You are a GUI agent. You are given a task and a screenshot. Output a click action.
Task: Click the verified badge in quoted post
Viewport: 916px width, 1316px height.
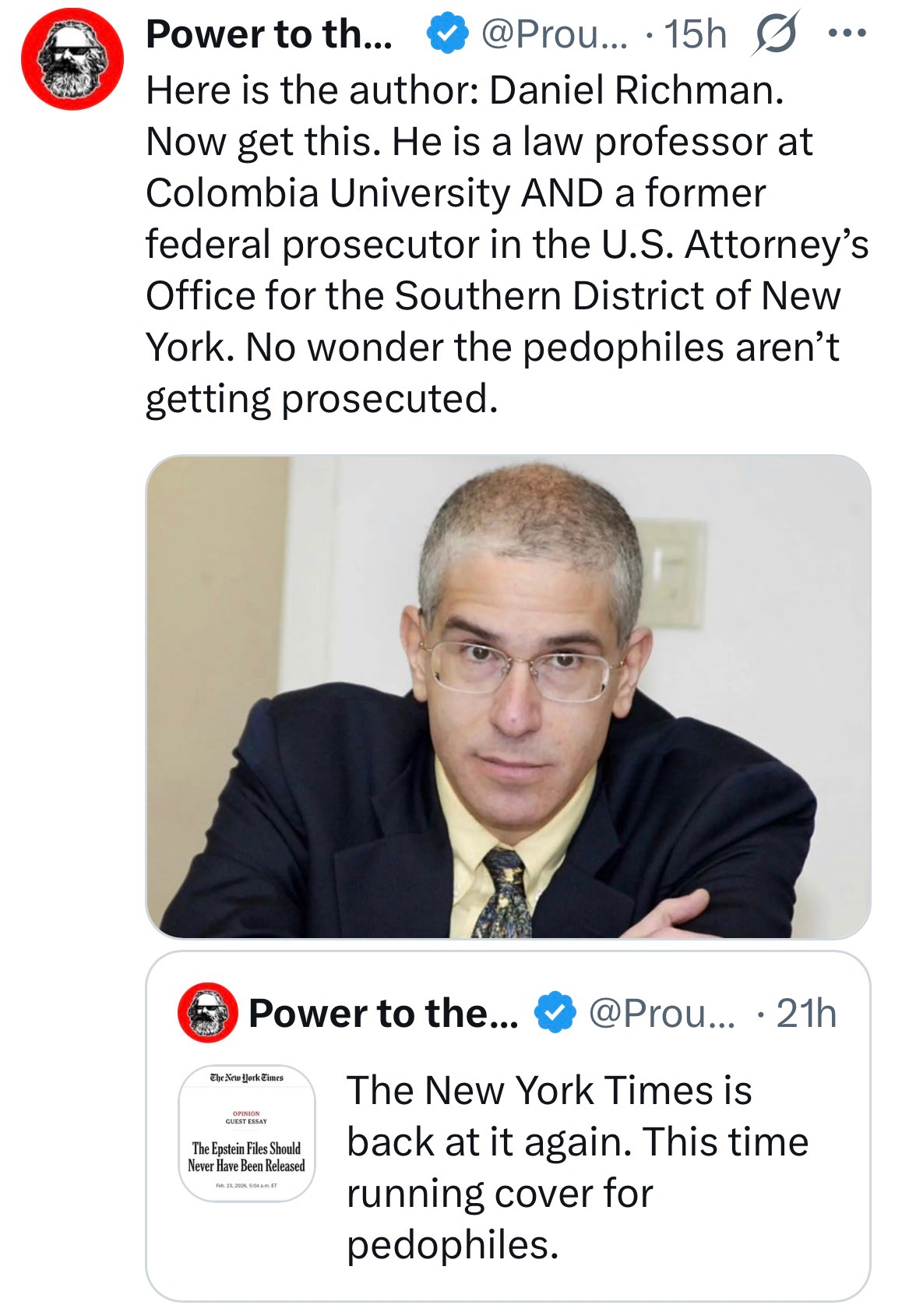pos(554,1013)
